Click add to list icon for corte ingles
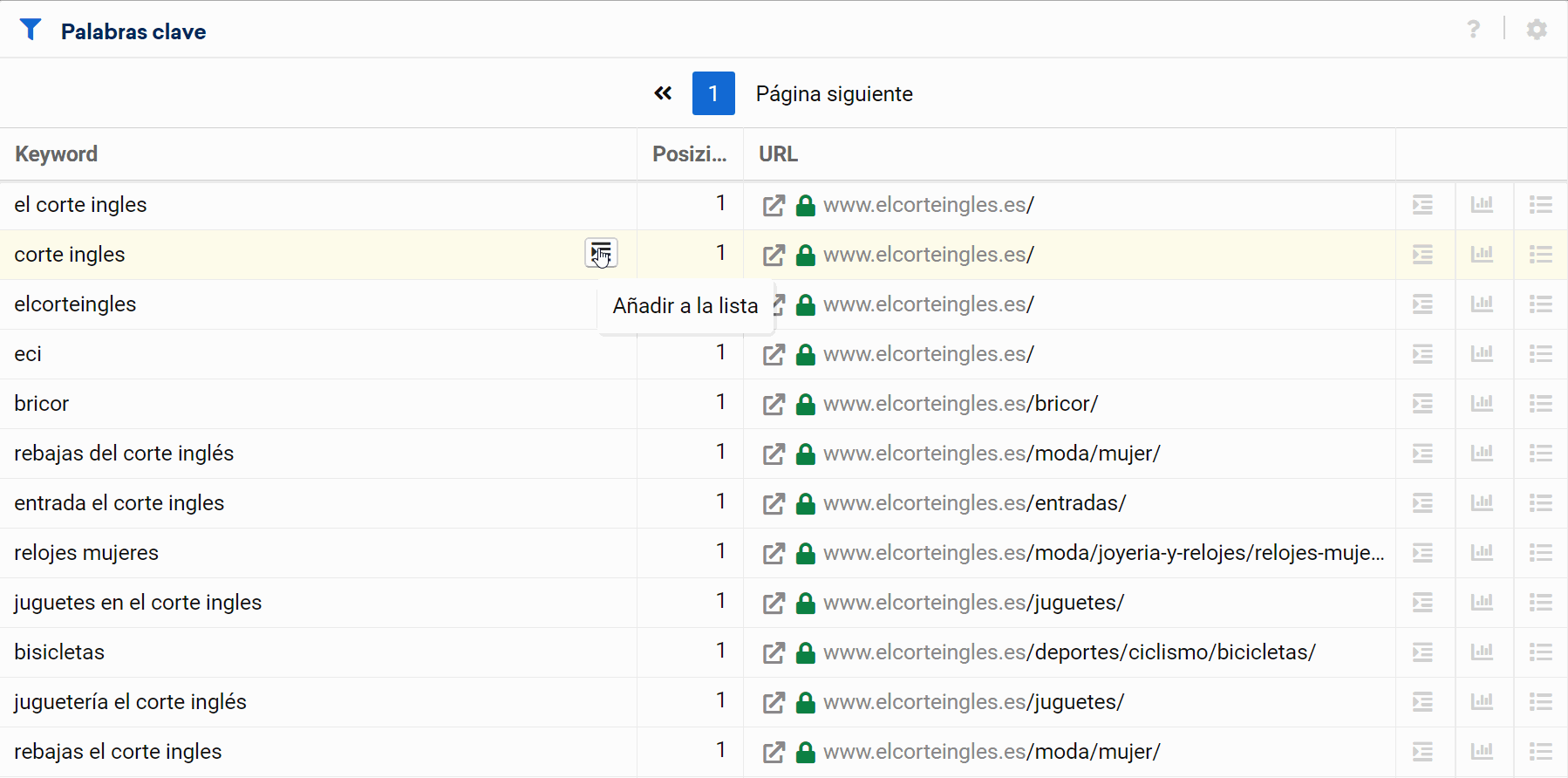 601,253
